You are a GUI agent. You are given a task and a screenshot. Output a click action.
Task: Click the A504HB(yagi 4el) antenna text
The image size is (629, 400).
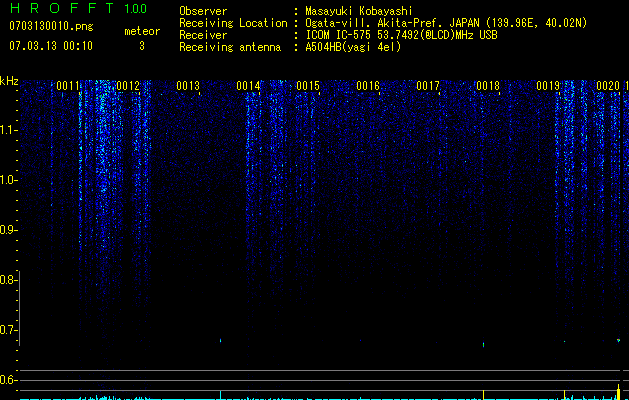[353, 47]
